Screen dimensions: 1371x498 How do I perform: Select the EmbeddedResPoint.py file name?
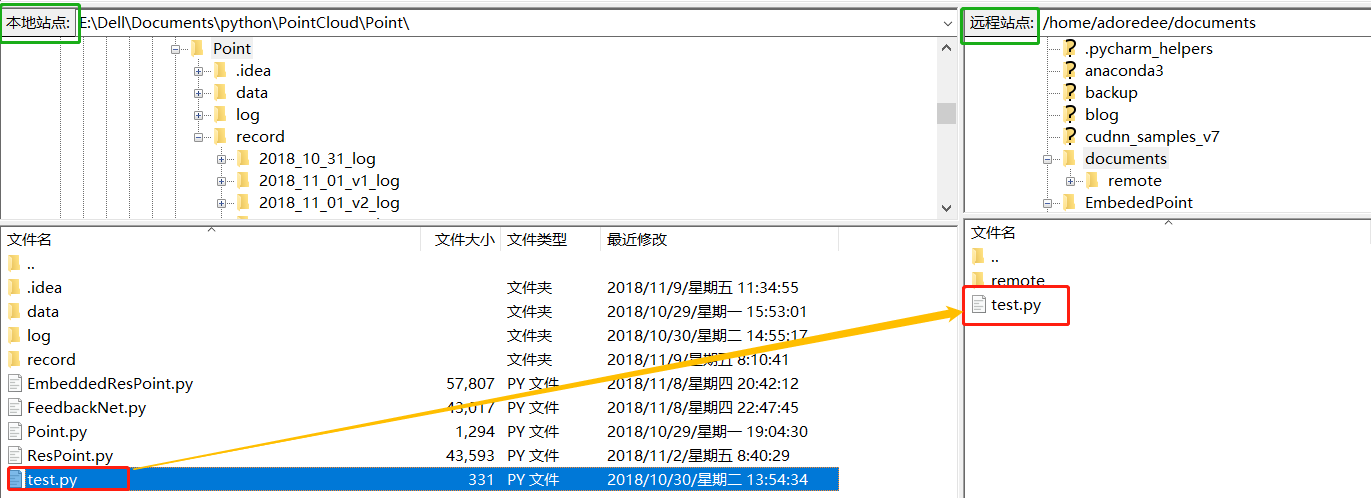click(110, 383)
